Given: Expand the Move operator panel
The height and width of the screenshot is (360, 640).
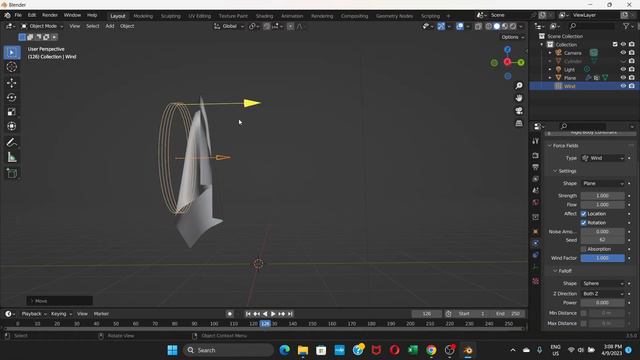Looking at the screenshot, I should [x=60, y=301].
